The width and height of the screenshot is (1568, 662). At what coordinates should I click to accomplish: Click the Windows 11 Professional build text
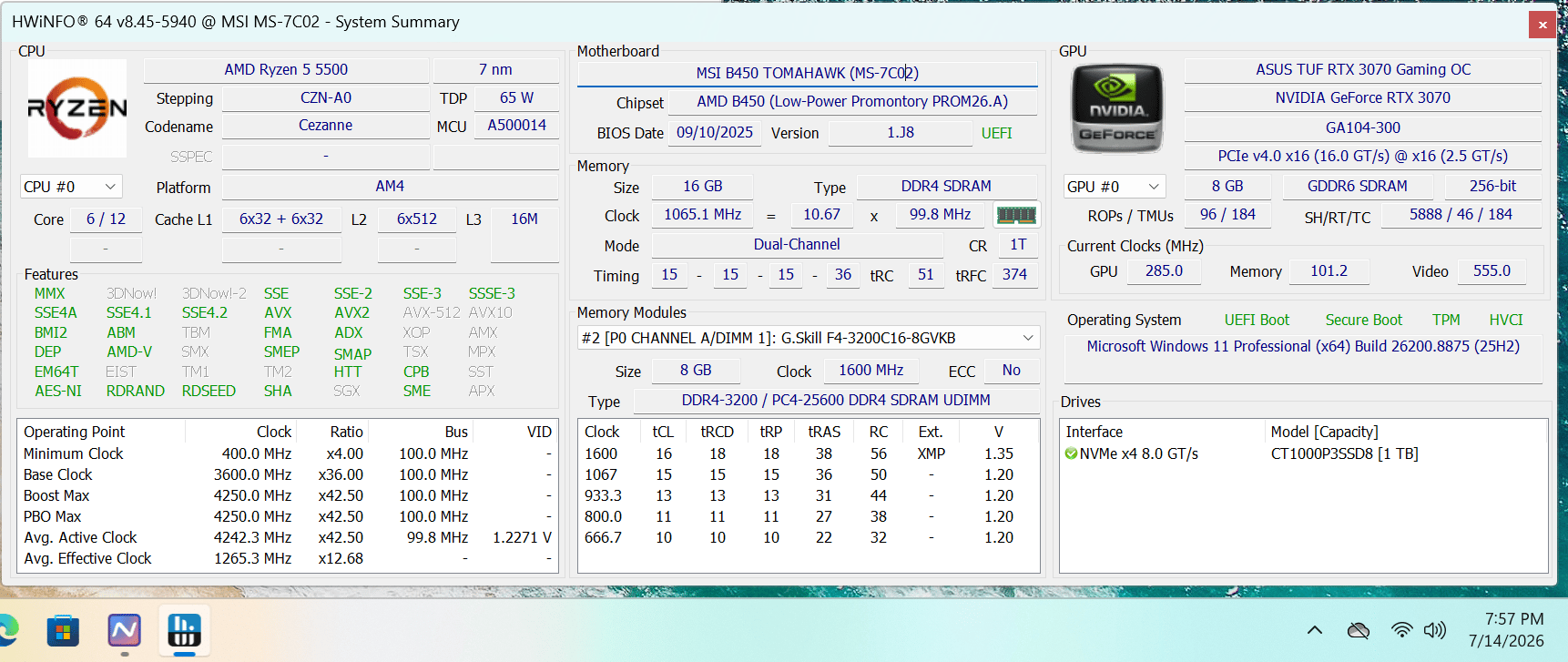point(1303,346)
